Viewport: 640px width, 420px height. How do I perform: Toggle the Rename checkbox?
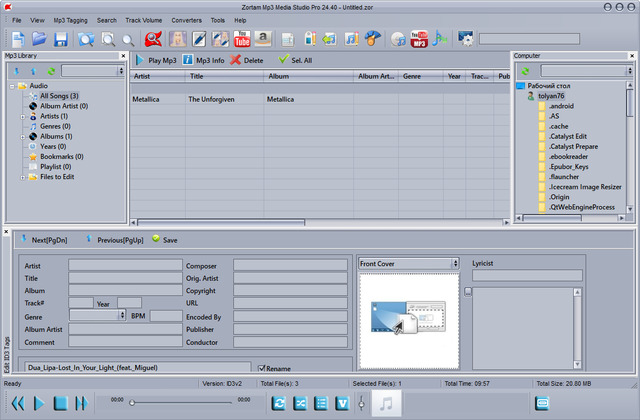(x=263, y=367)
